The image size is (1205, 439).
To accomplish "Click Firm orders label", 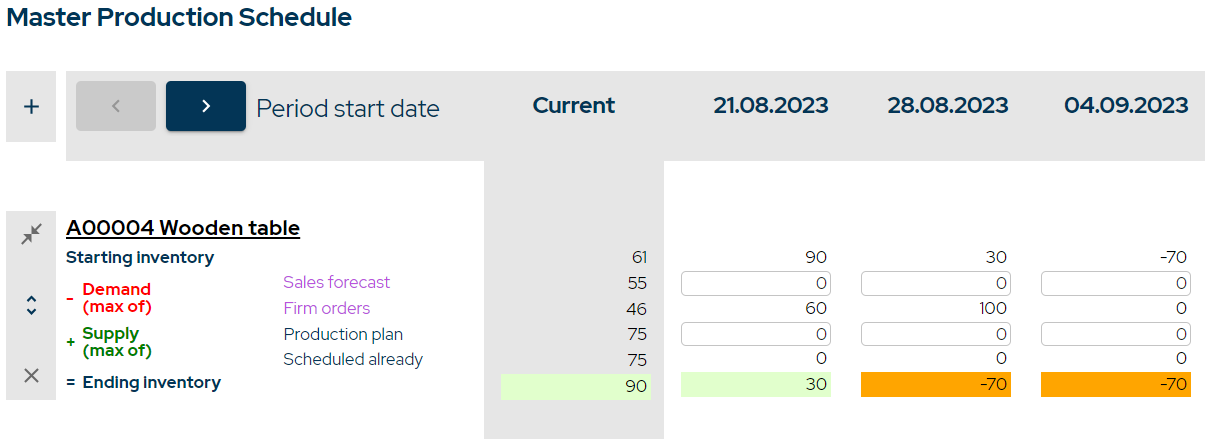I will (326, 308).
